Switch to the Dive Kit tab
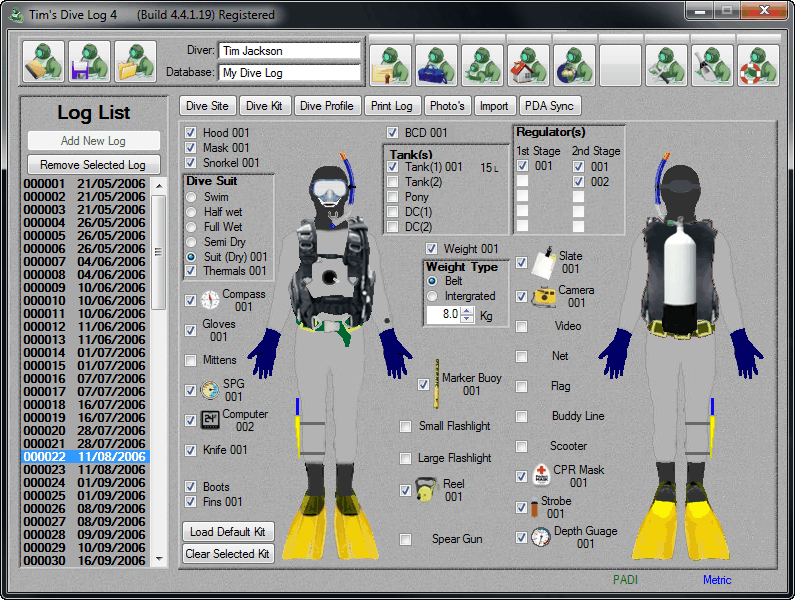795x600 pixels. tap(264, 106)
